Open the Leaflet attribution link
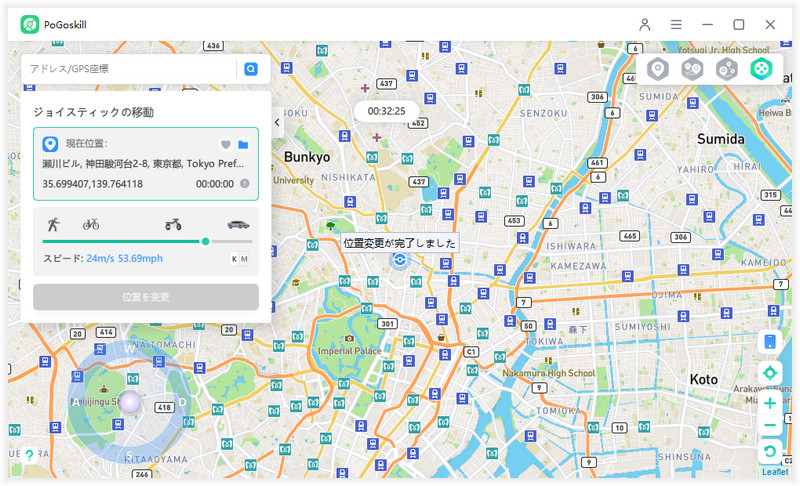The height and width of the screenshot is (486, 800). click(x=775, y=472)
